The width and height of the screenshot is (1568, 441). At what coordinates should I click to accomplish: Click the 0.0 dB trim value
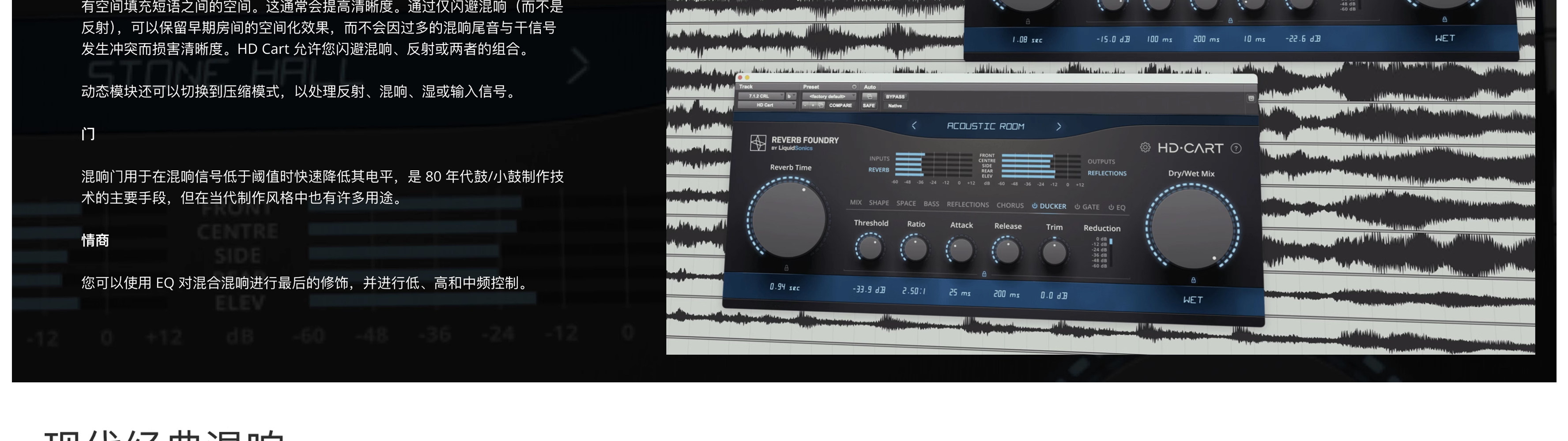[x=1054, y=295]
